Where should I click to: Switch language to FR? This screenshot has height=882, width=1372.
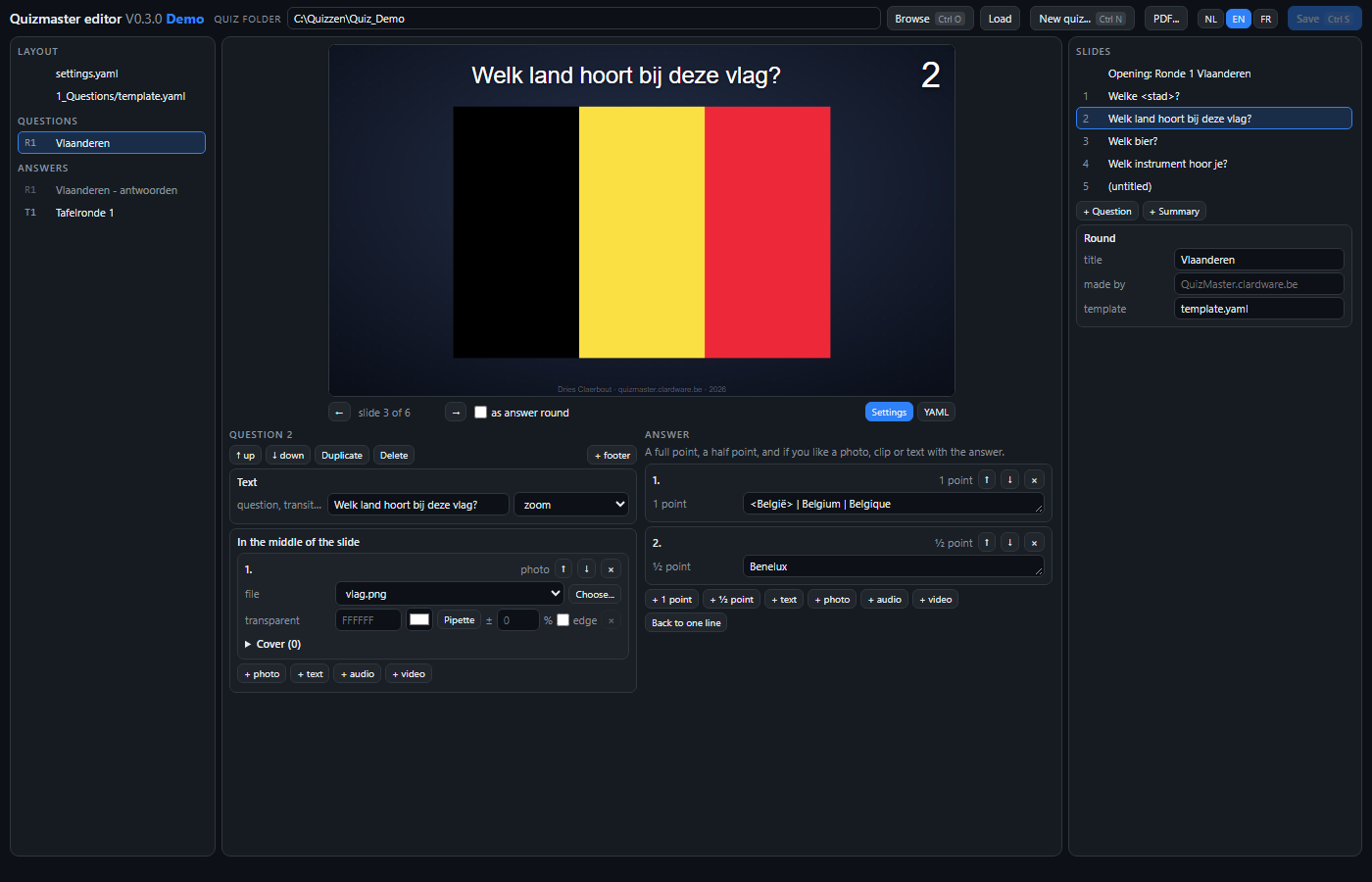pos(1266,19)
